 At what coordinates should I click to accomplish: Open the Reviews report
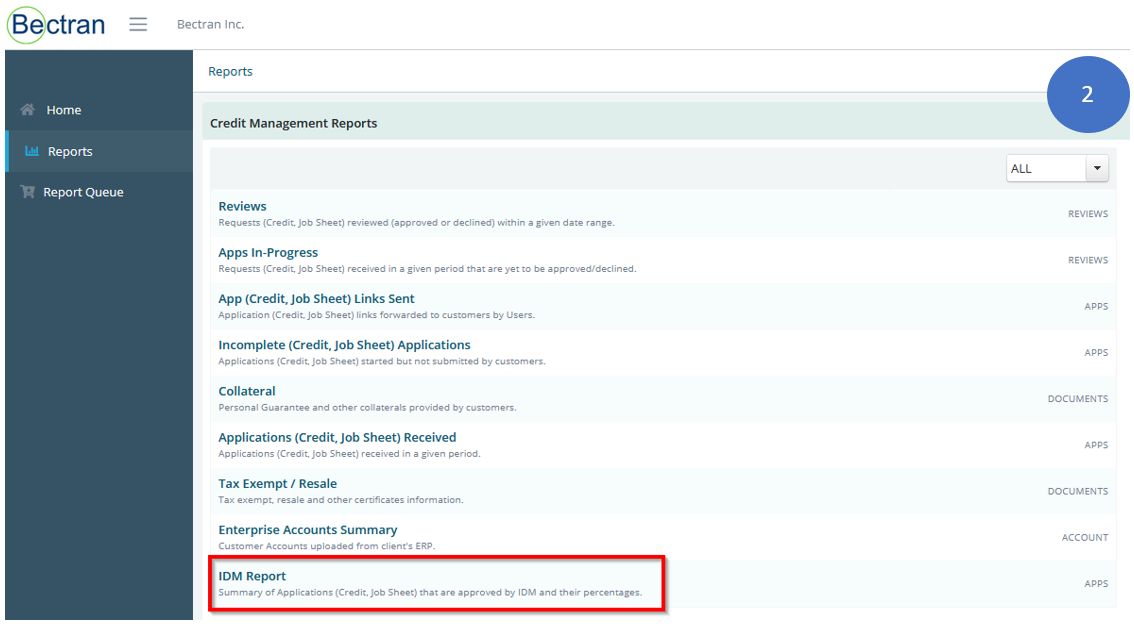[x=242, y=206]
